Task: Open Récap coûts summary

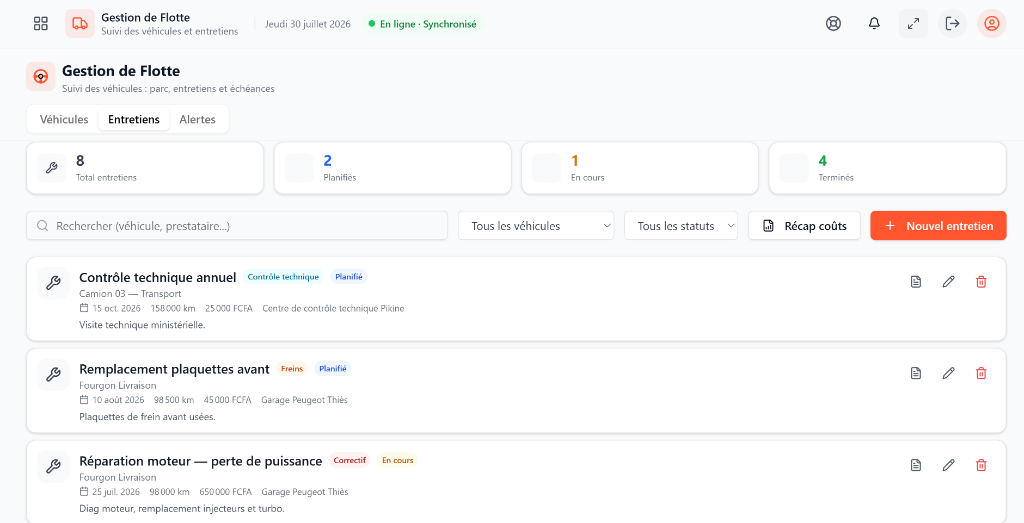Action: [x=804, y=226]
